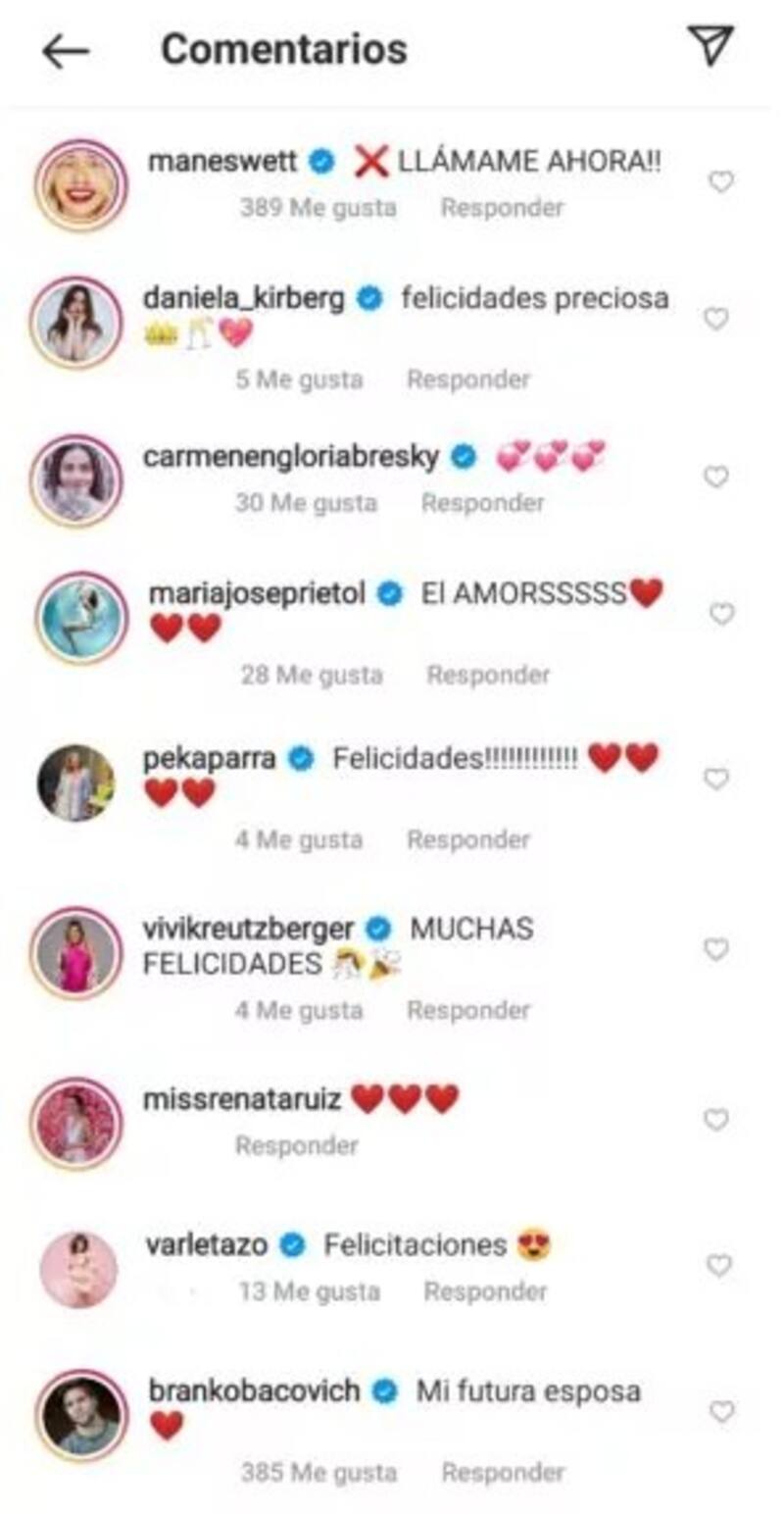
Task: Like brankobacovich's comment with the heart
Action: point(721,1412)
